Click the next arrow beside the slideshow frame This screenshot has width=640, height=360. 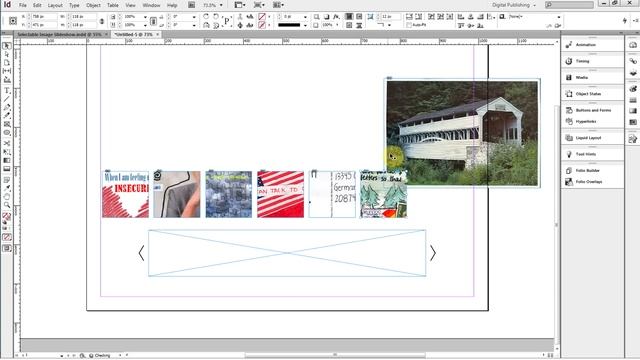pos(433,253)
